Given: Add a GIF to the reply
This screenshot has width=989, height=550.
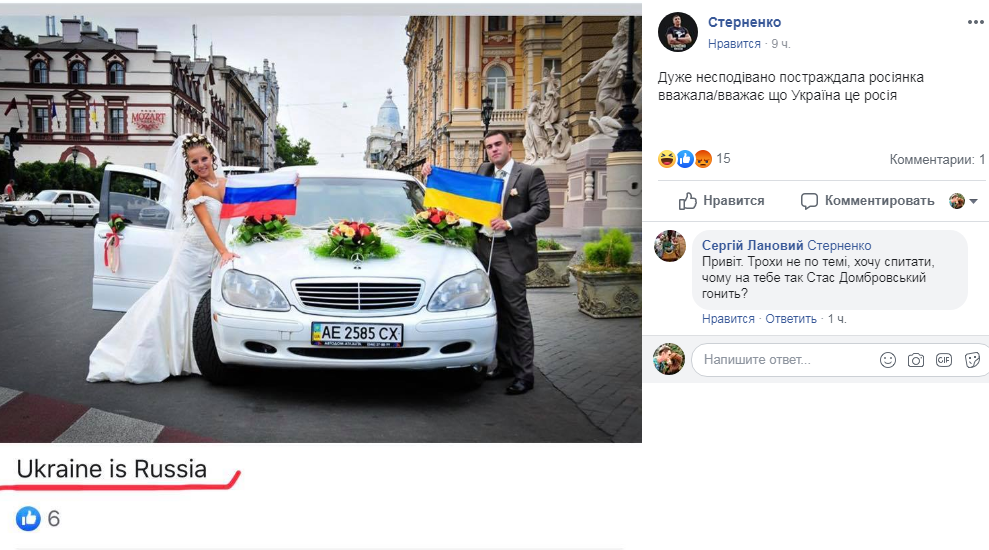Looking at the screenshot, I should (x=944, y=360).
